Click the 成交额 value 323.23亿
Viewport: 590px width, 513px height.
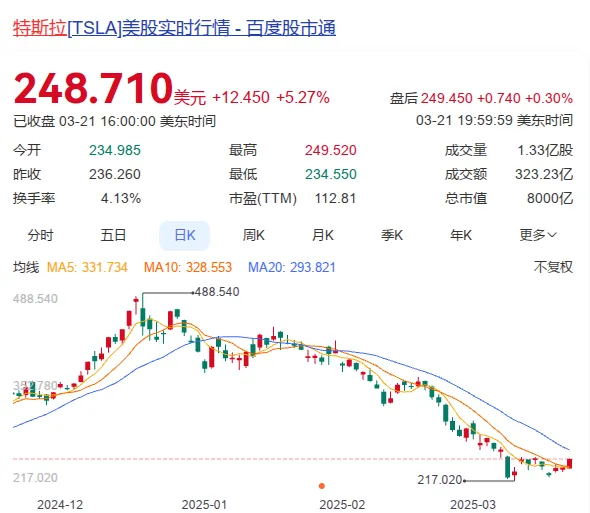pyautogui.click(x=544, y=174)
